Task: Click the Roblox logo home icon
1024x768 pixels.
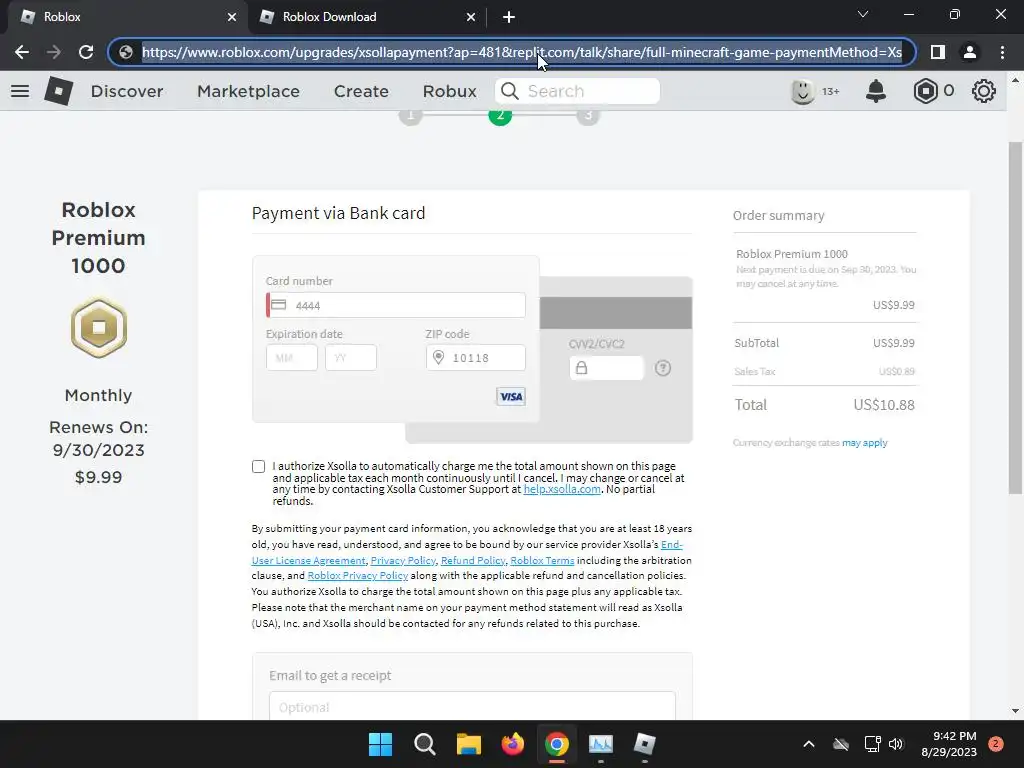Action: coord(59,91)
